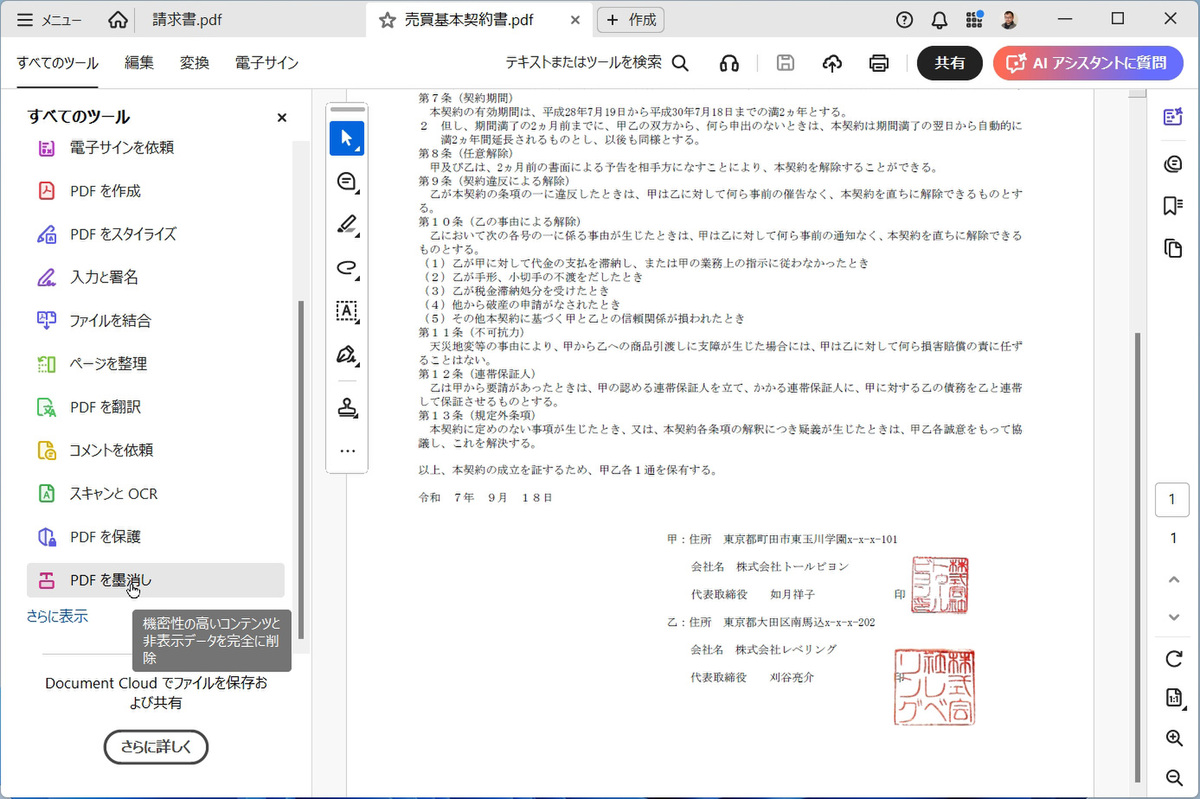Click the cloud upload icon

pos(832,63)
